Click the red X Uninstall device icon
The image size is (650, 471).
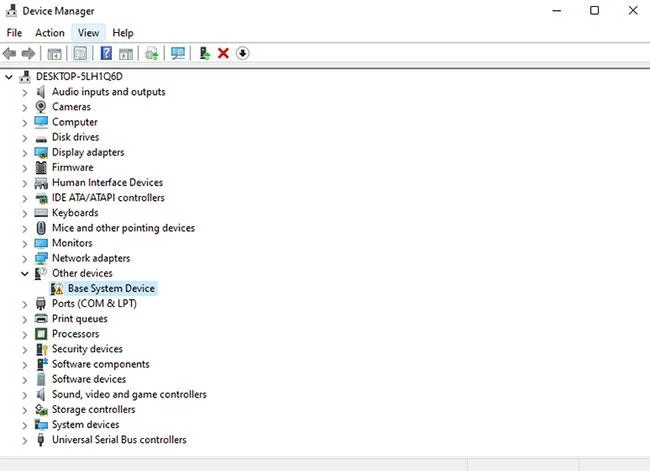tap(223, 53)
